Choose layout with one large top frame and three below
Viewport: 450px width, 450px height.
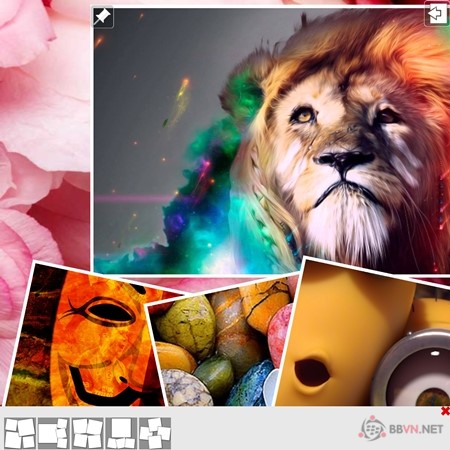point(121,433)
